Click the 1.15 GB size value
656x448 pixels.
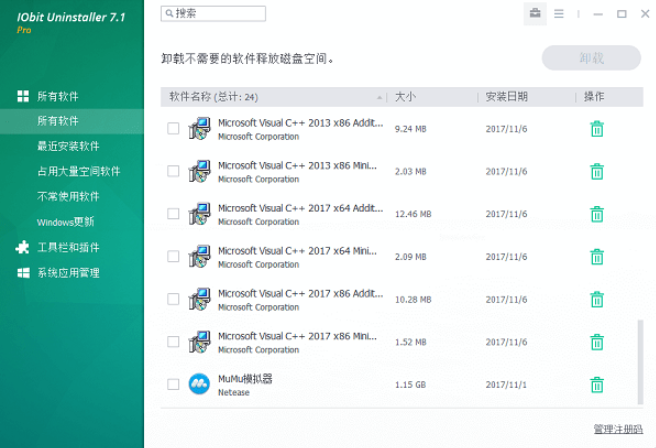tap(410, 385)
